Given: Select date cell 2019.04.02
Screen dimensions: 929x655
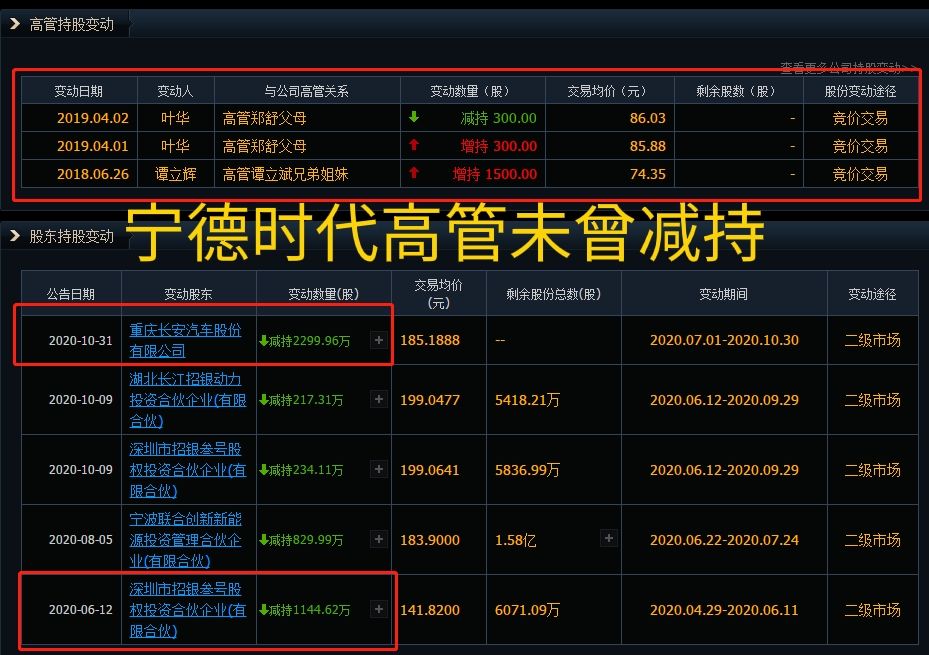Looking at the screenshot, I should pos(92,118).
